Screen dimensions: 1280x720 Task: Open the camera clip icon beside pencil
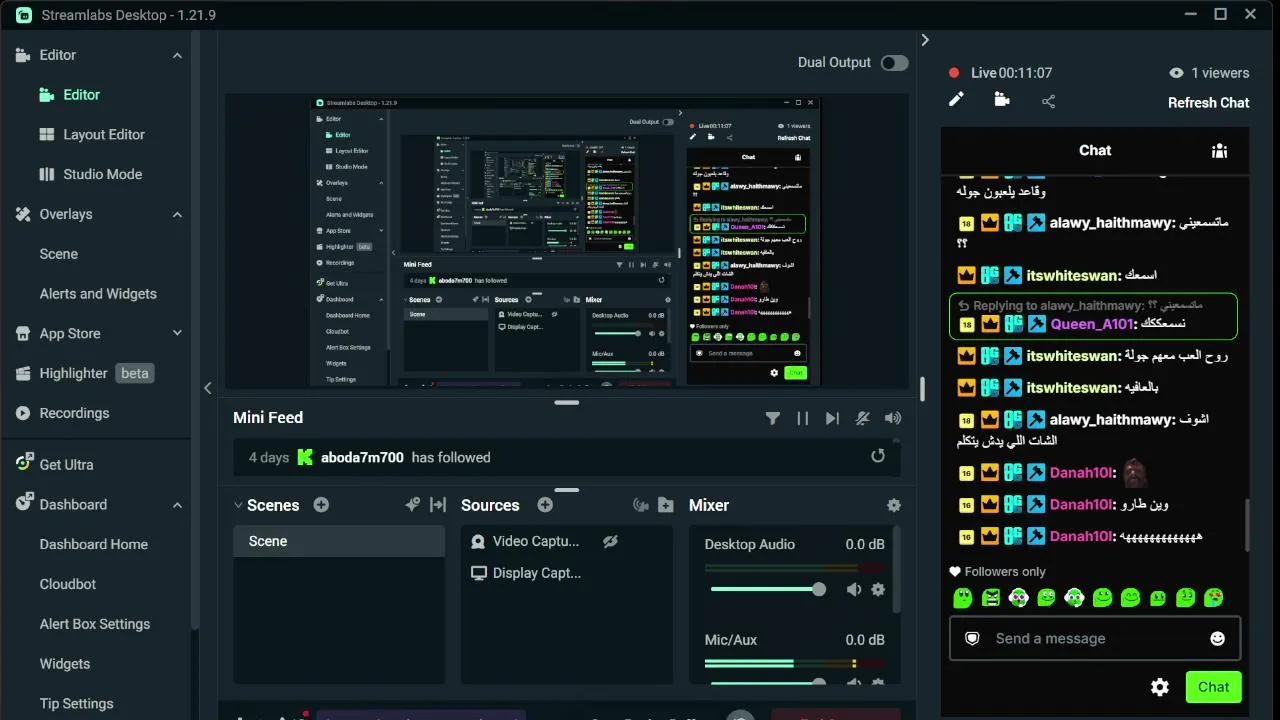pos(1002,99)
